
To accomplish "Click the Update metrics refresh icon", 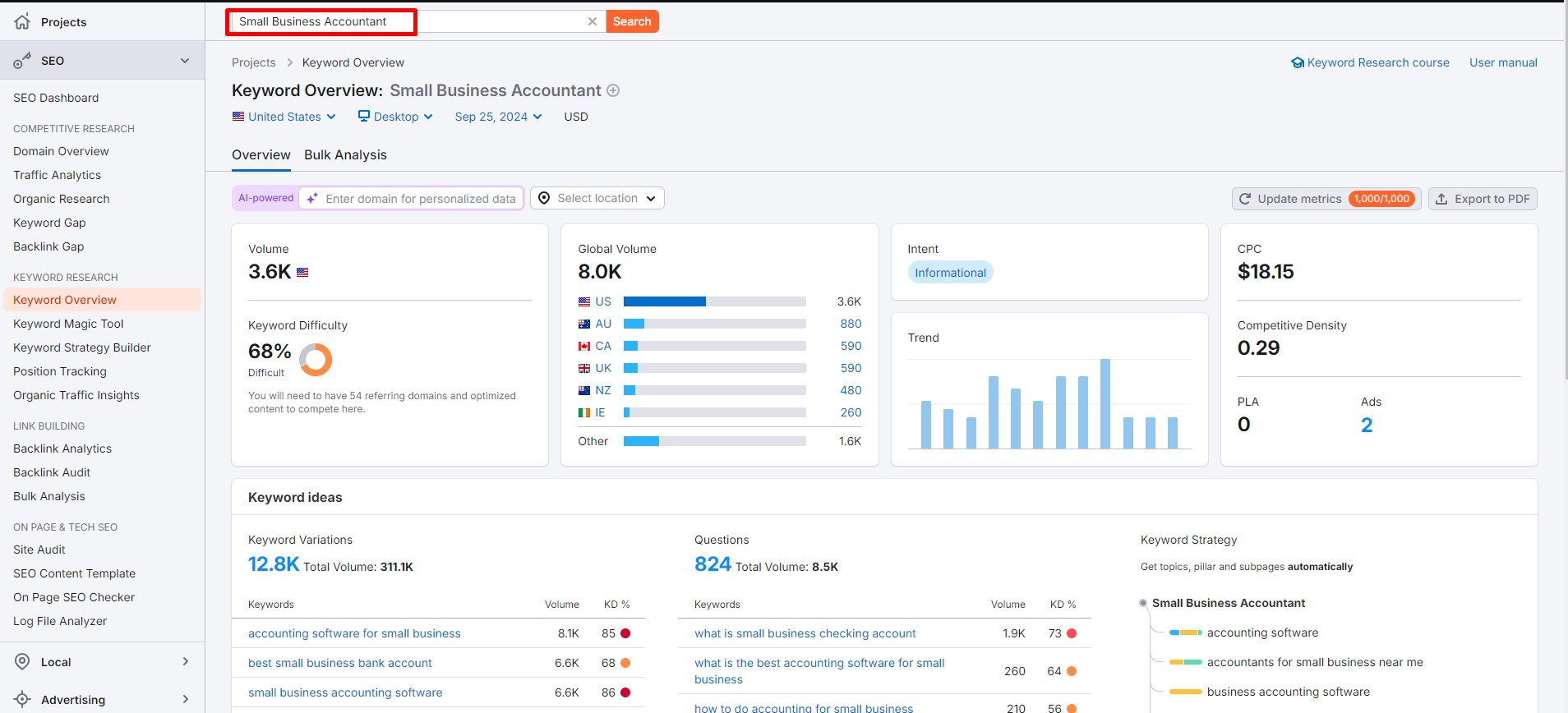I will 1245,199.
